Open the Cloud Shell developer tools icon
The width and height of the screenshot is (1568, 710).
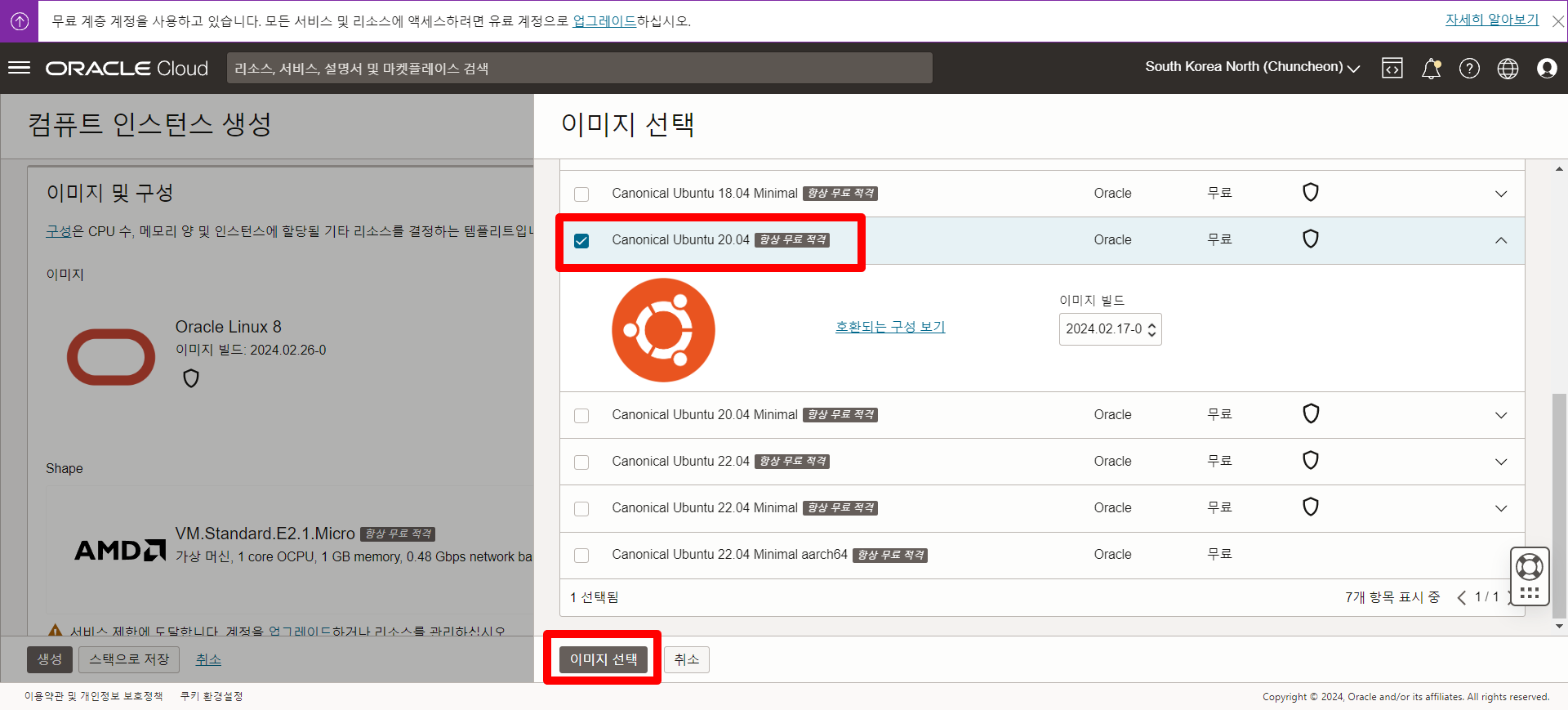click(x=1392, y=69)
